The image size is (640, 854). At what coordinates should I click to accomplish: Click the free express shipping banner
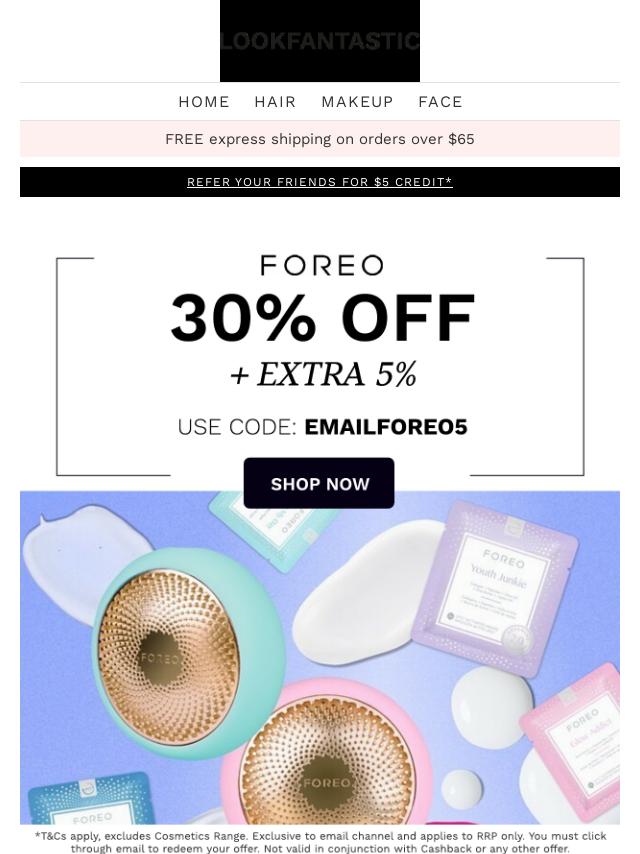pos(320,139)
